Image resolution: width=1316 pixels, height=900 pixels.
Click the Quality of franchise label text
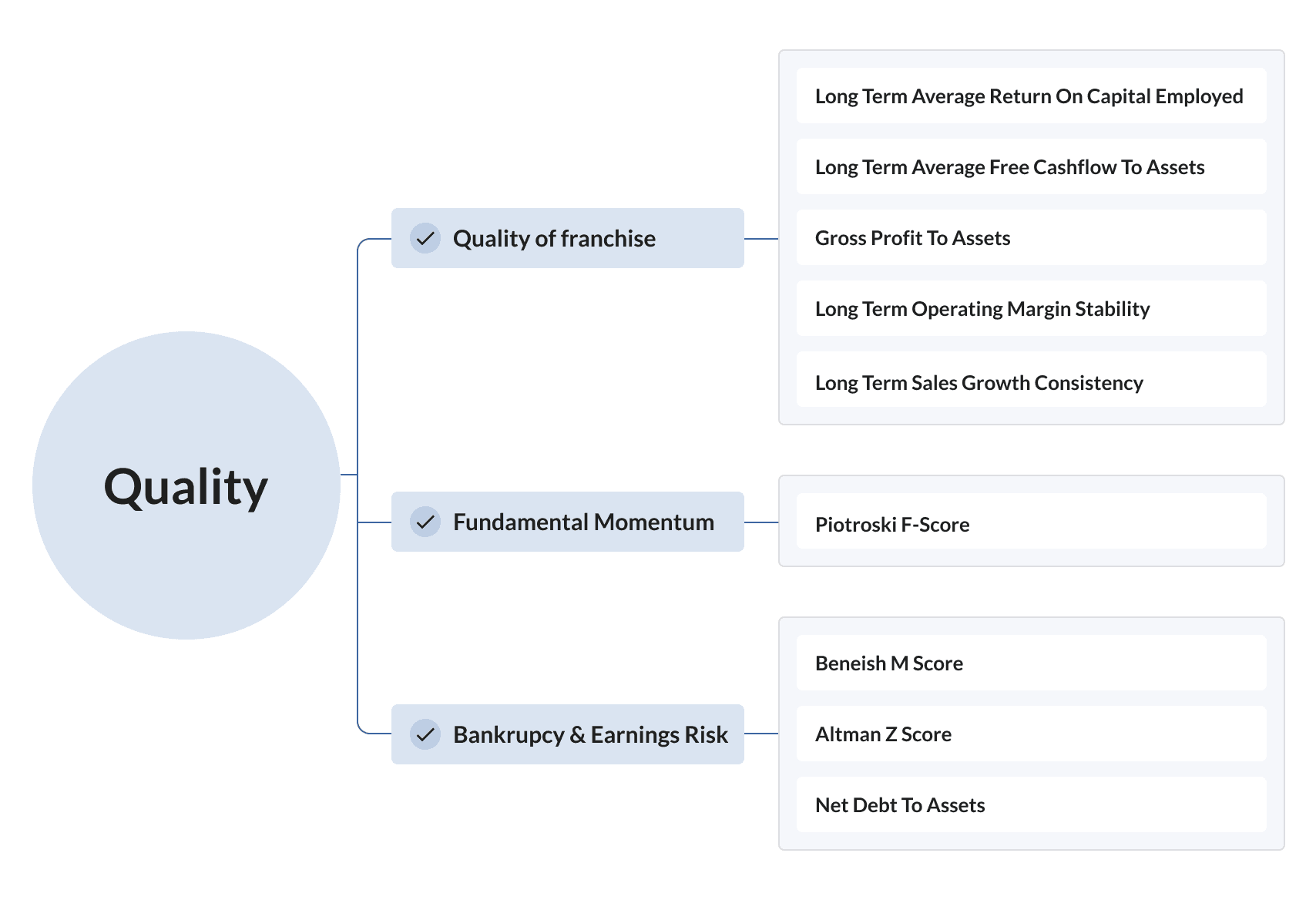(x=554, y=239)
